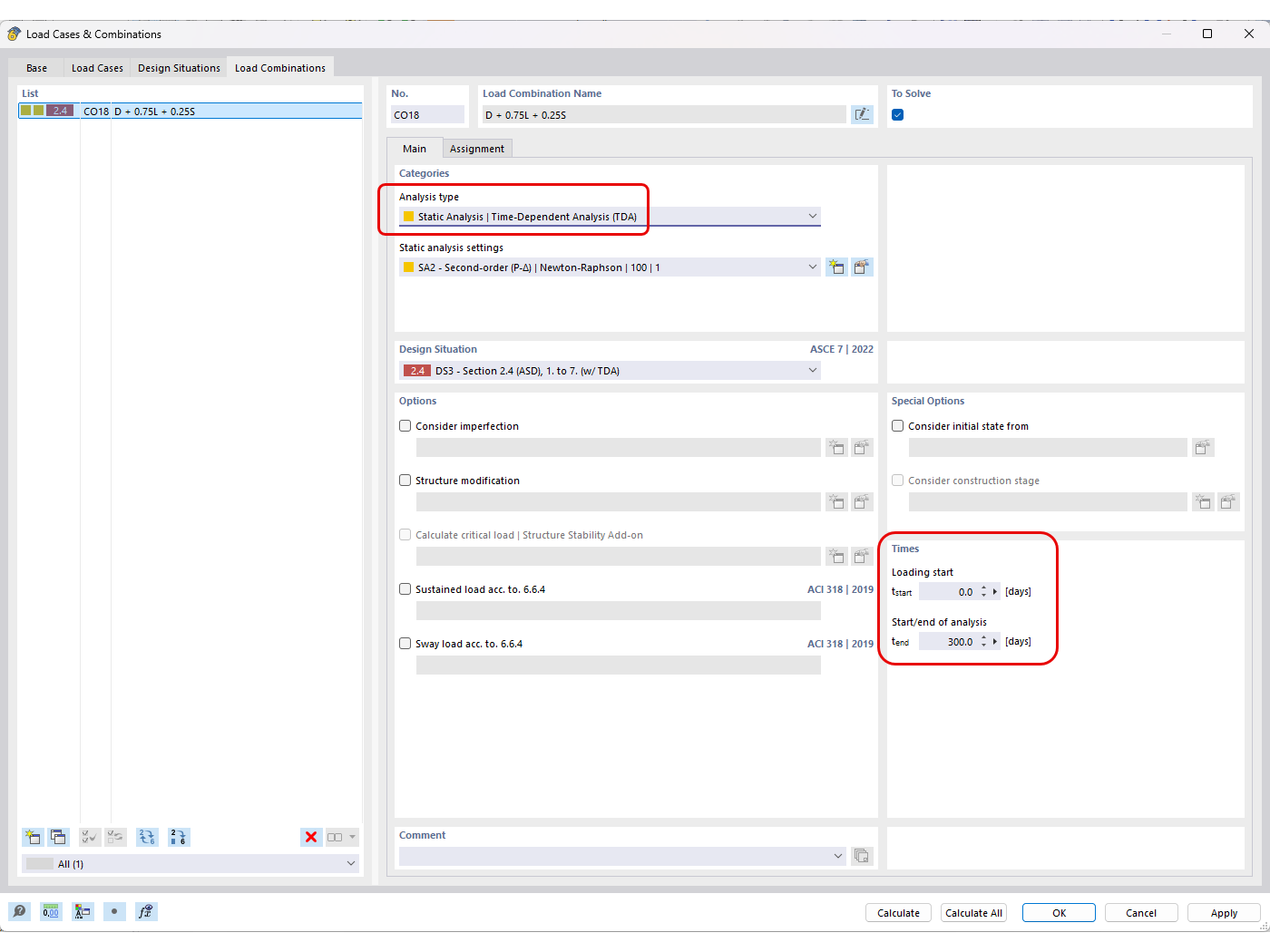Edit structure modification icon
Screen dimensions: 1270x952
pos(862,501)
